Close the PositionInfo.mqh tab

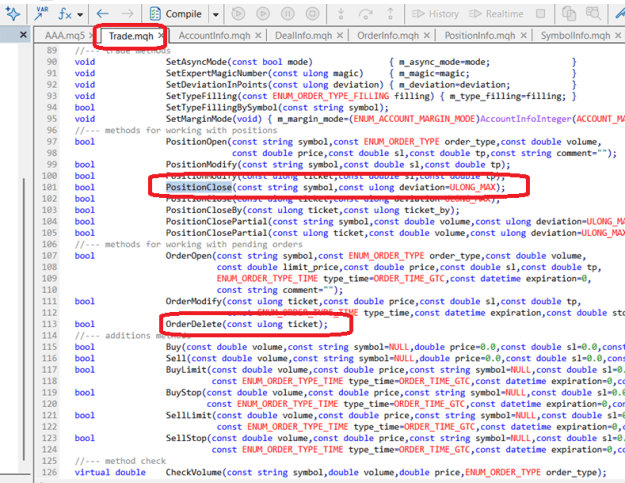pos(523,35)
